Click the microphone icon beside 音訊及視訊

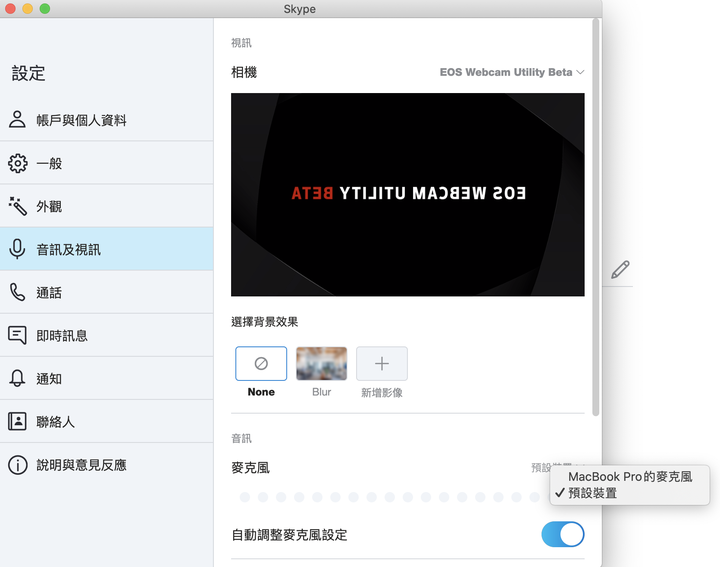[x=17, y=249]
